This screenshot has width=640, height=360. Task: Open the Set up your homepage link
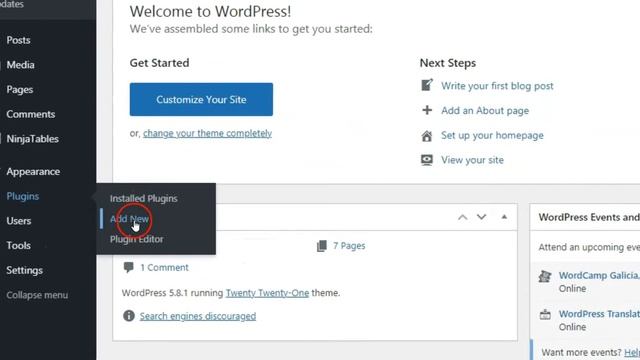pyautogui.click(x=492, y=135)
